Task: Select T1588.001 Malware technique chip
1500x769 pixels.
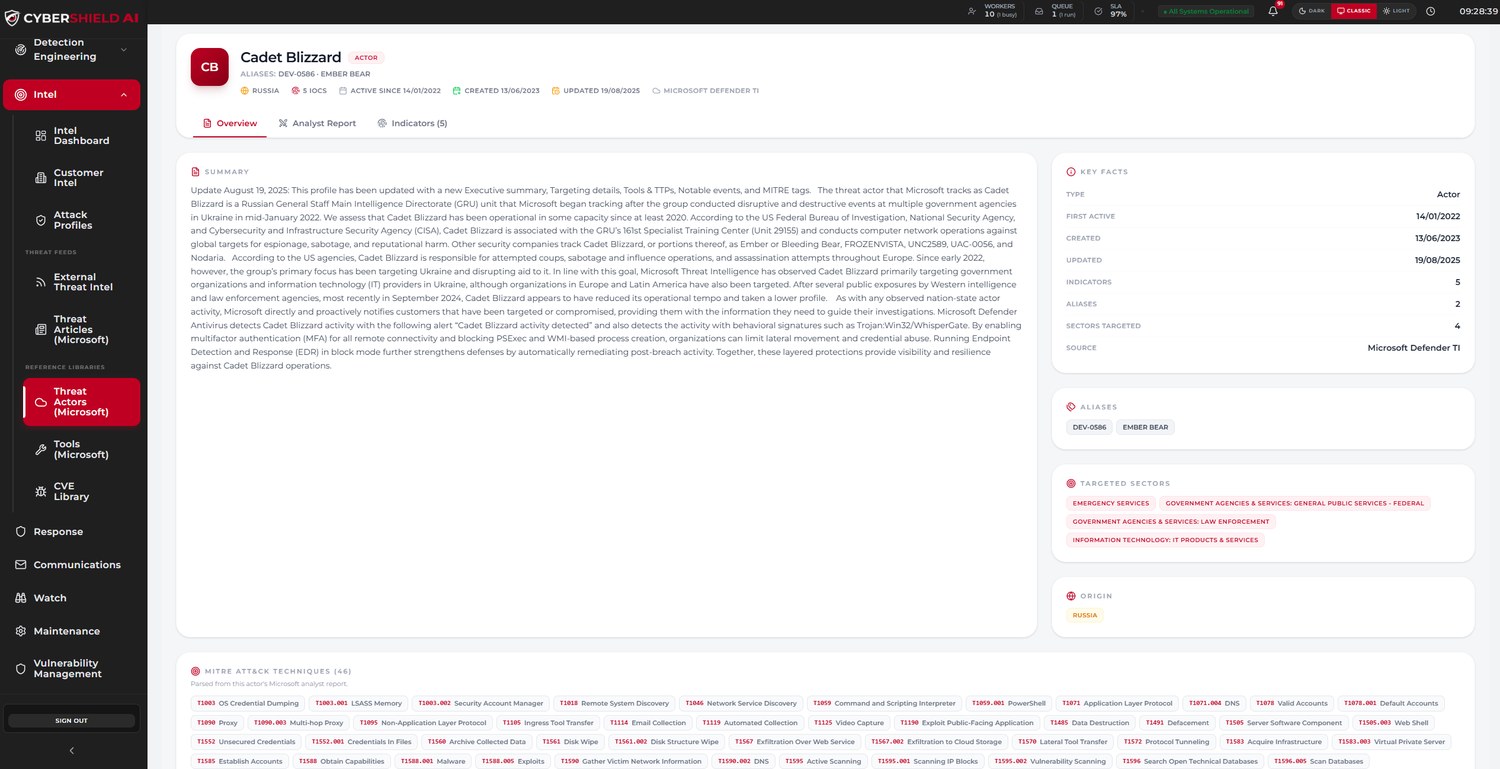Action: pyautogui.click(x=432, y=760)
